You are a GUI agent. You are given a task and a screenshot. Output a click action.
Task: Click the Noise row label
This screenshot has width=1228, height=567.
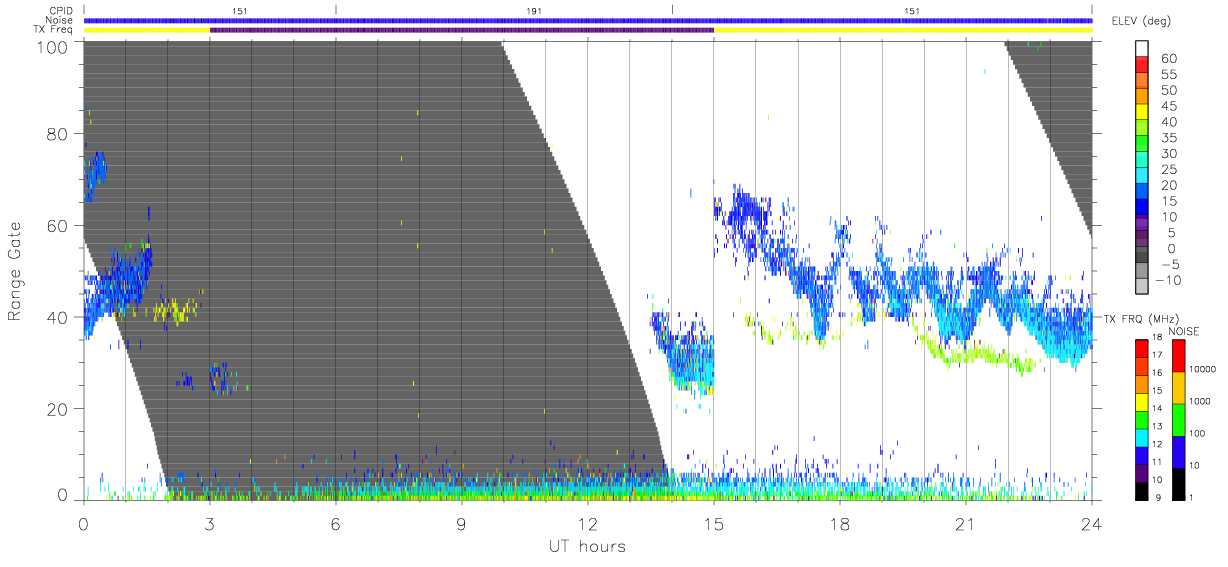click(x=61, y=20)
